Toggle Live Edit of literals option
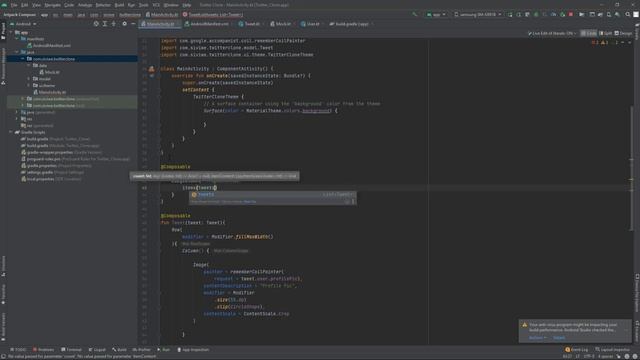640x360 pixels. coord(551,33)
